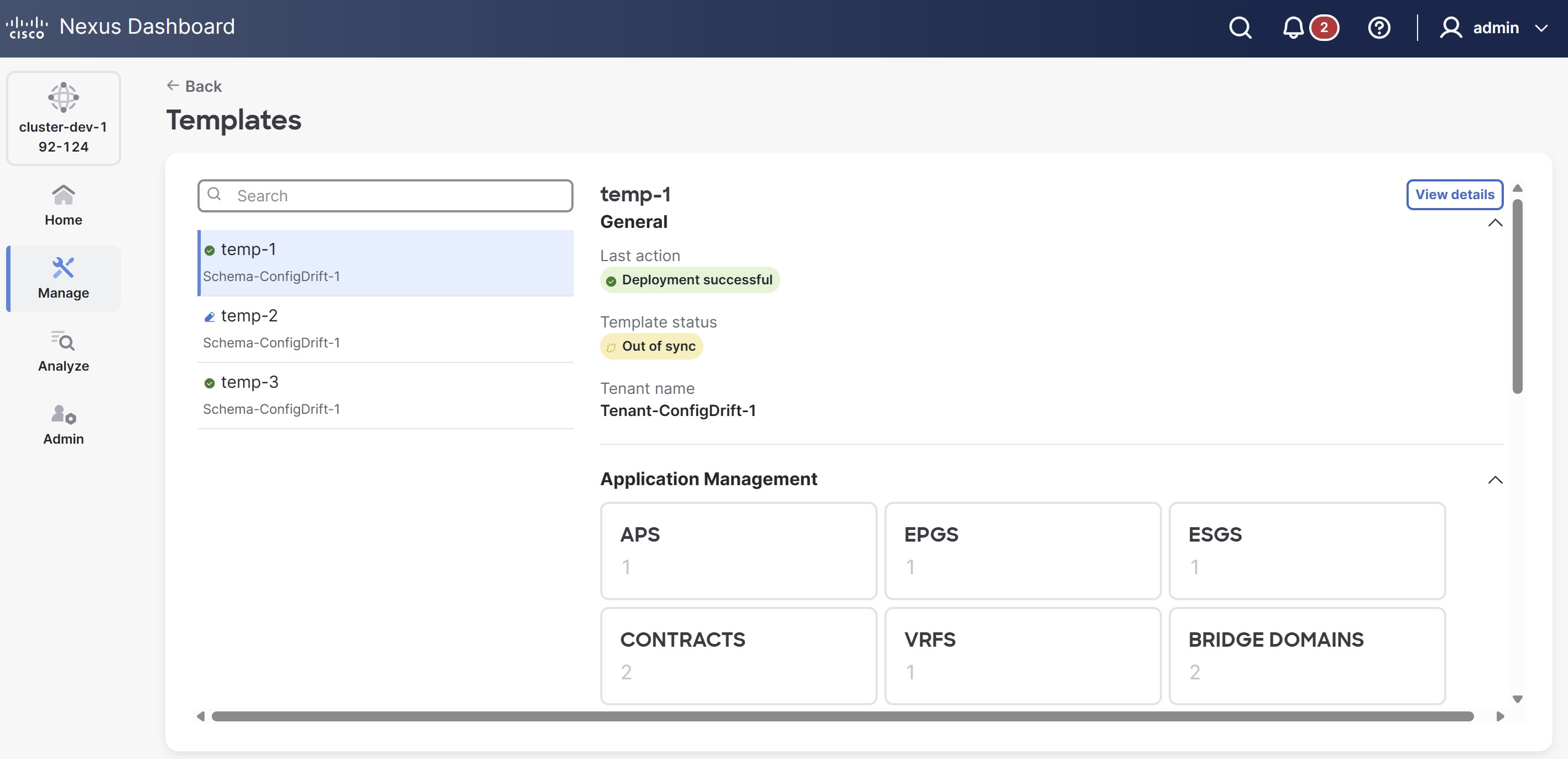
Task: Open the CONTRACTS card
Action: [738, 656]
